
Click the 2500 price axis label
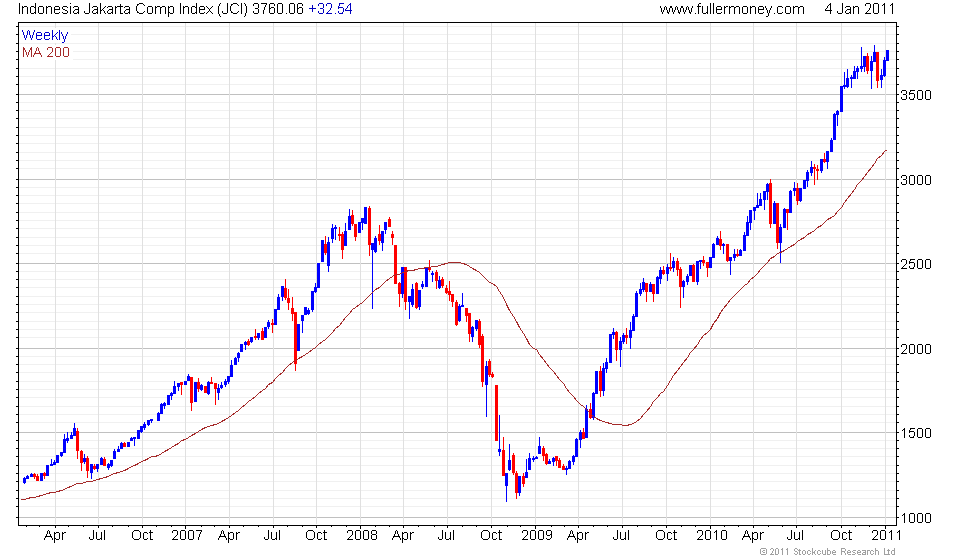point(916,264)
